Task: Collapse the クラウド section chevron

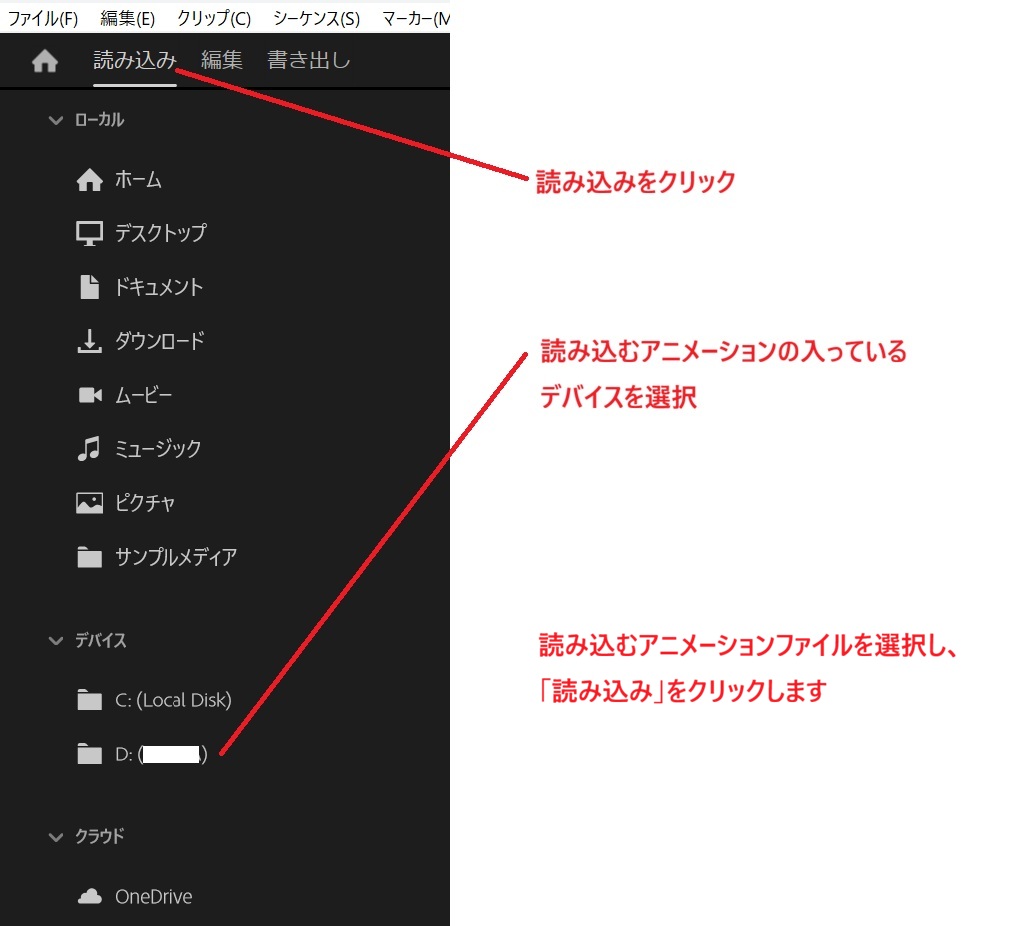Action: pos(55,837)
